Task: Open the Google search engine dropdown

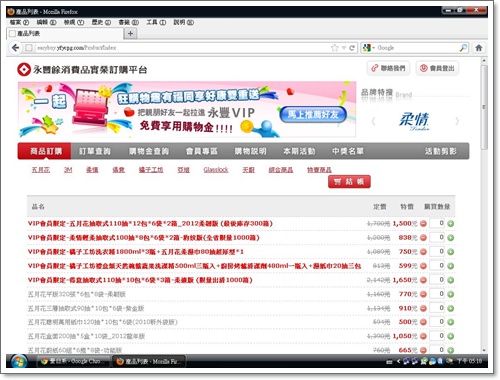Action: coord(369,48)
